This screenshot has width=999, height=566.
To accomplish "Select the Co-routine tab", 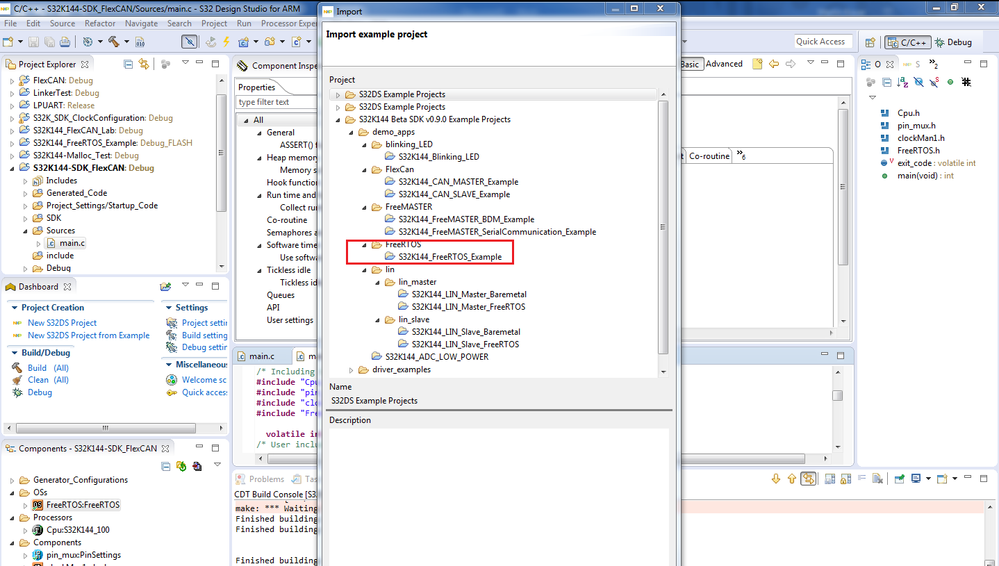I will click(x=708, y=156).
